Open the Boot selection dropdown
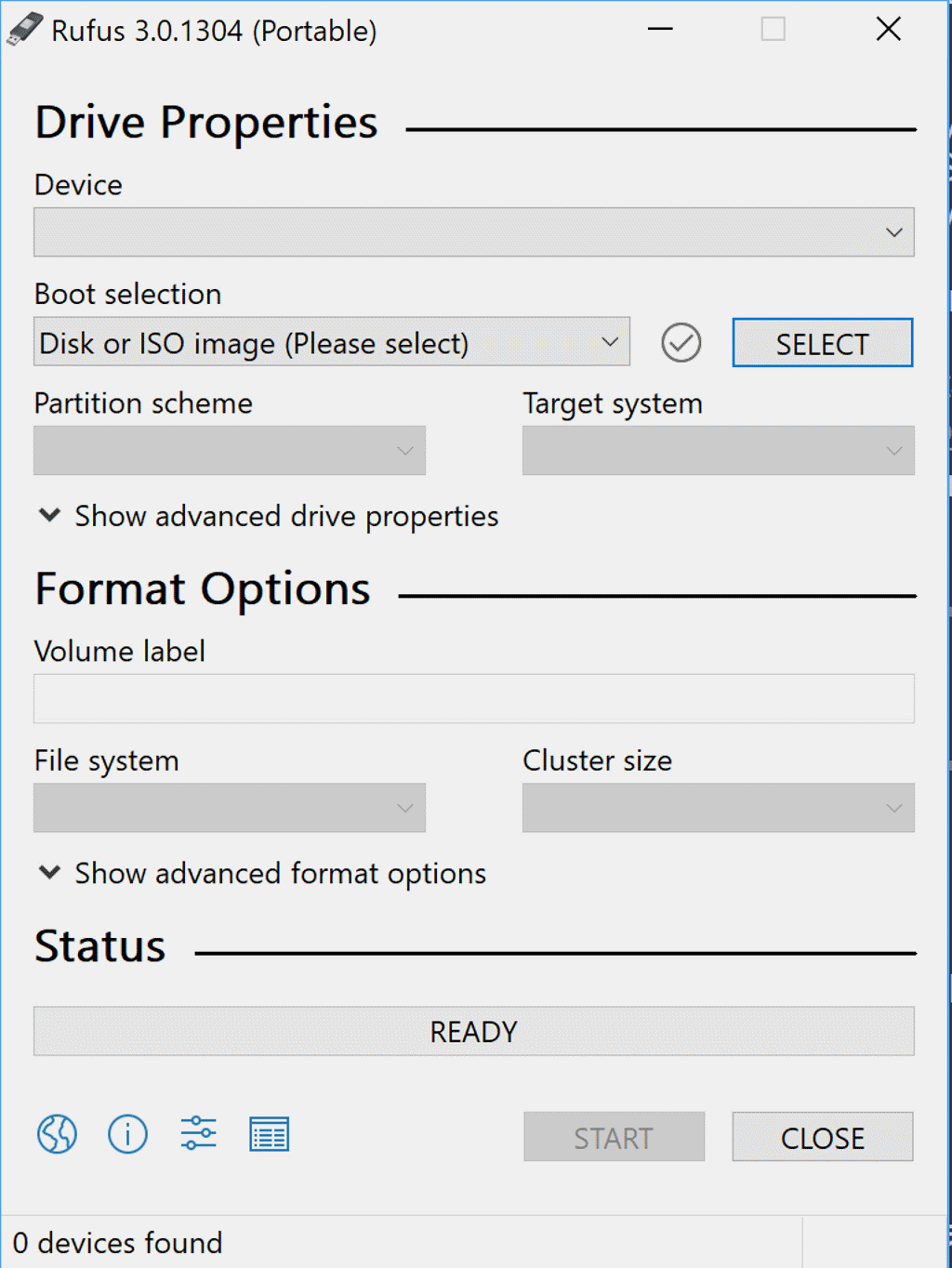This screenshot has height=1268, width=952. tap(332, 342)
